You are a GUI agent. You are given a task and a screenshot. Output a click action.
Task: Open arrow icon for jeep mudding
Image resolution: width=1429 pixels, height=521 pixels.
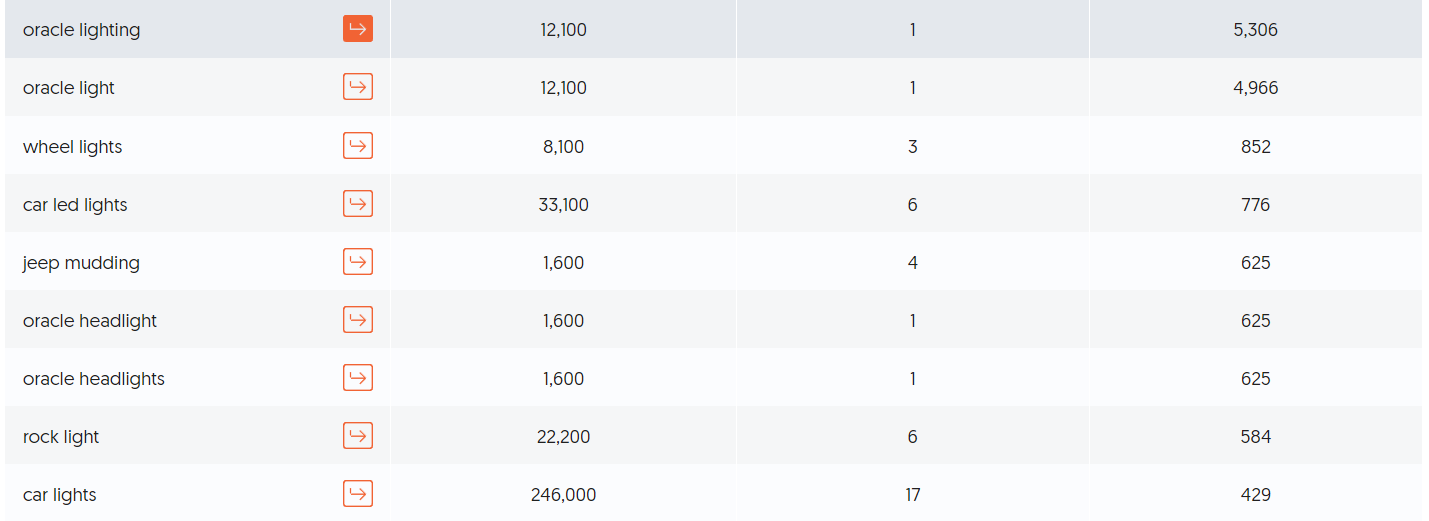[x=358, y=262]
